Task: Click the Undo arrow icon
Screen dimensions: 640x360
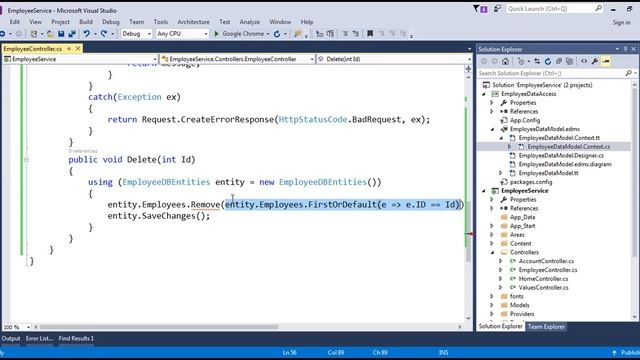Action: pyautogui.click(x=87, y=34)
